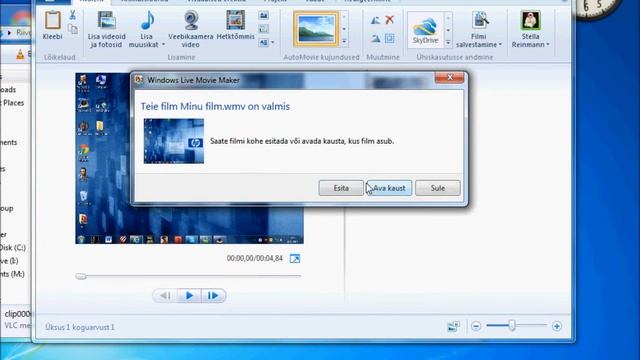640x360 pixels.
Task: Click the film thumbnail in the dialog
Action: click(174, 141)
